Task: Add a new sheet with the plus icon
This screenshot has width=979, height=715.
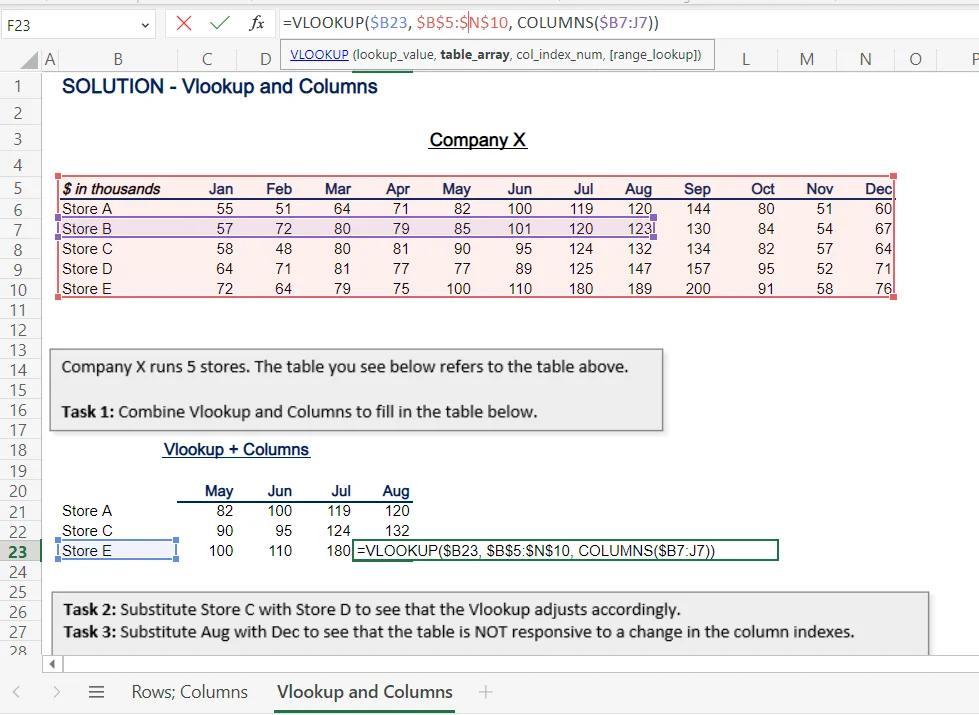Action: tap(486, 692)
